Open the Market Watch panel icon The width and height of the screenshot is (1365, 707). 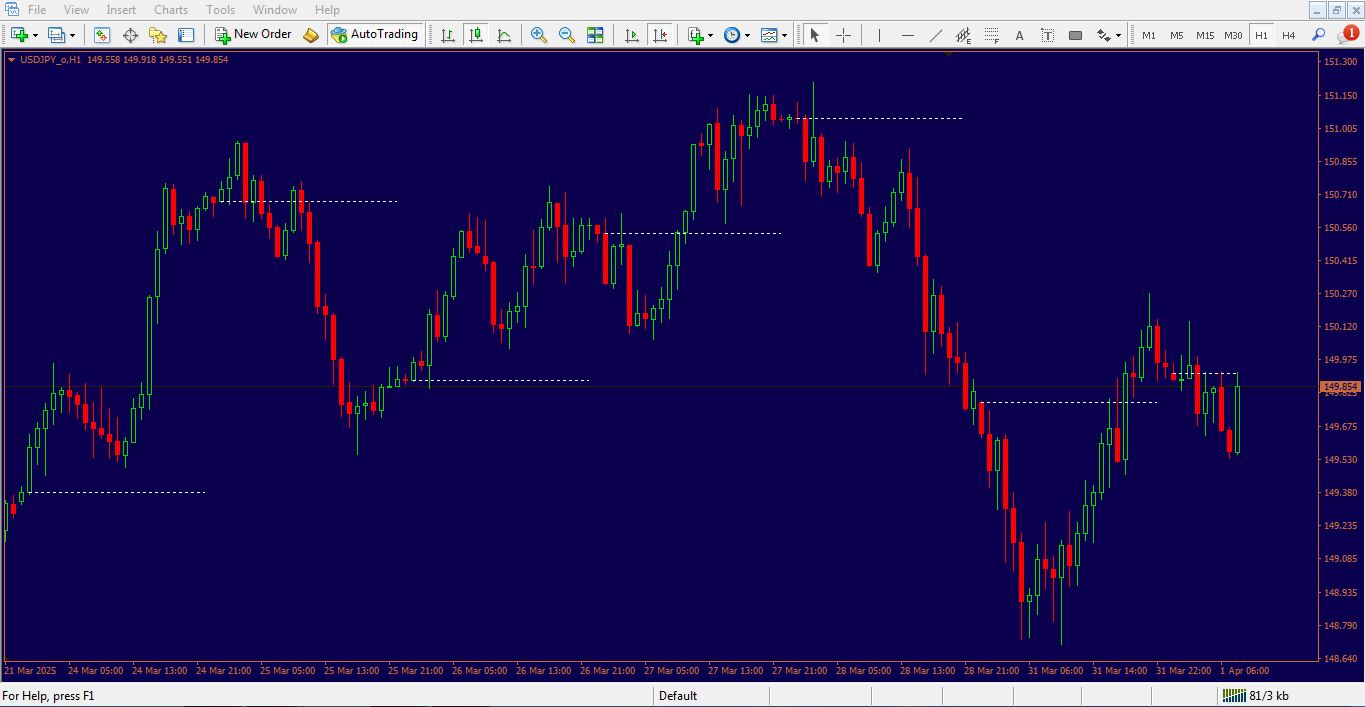[x=102, y=35]
